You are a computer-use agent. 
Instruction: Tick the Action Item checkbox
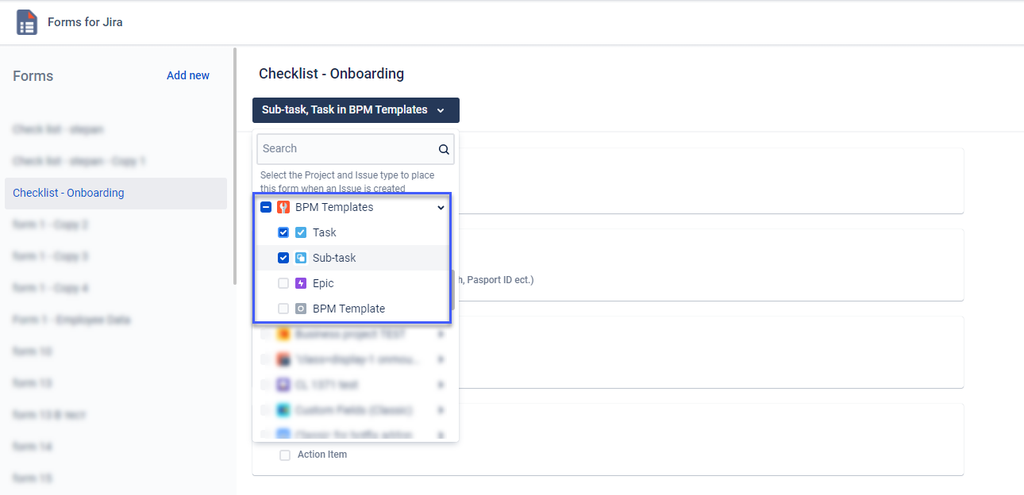[x=285, y=455]
